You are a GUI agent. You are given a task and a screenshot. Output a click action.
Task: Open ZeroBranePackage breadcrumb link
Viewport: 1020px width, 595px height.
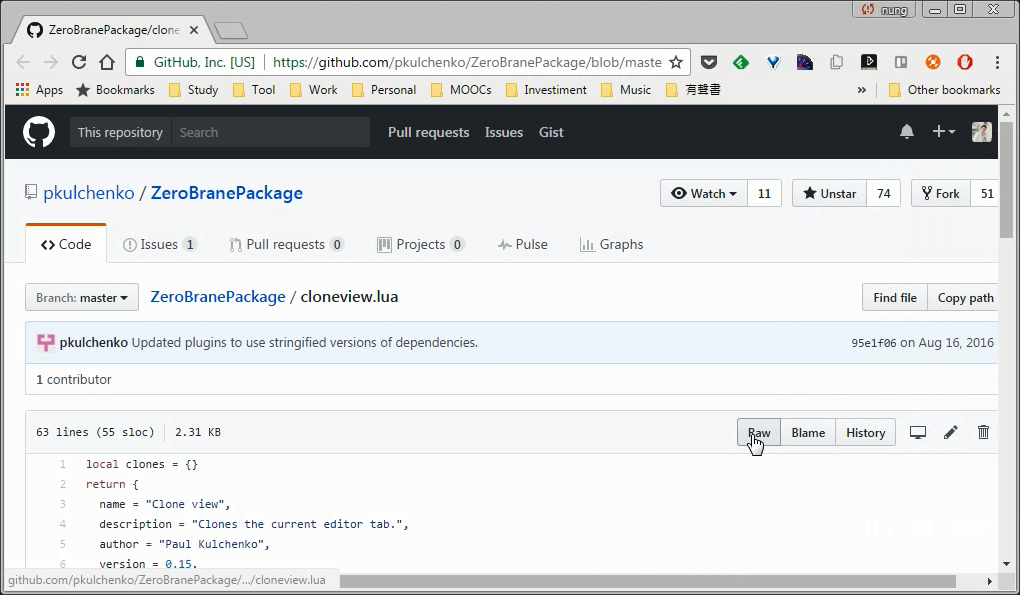click(x=218, y=297)
